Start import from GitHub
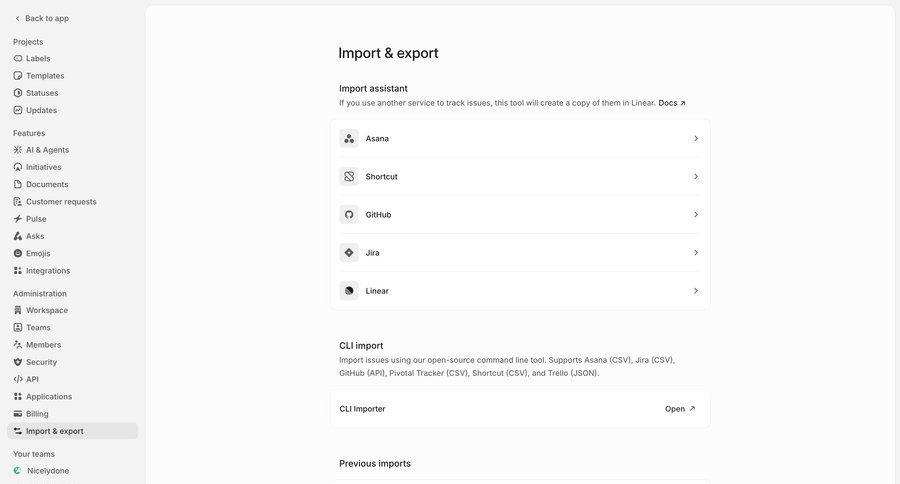This screenshot has width=900, height=484. click(520, 215)
